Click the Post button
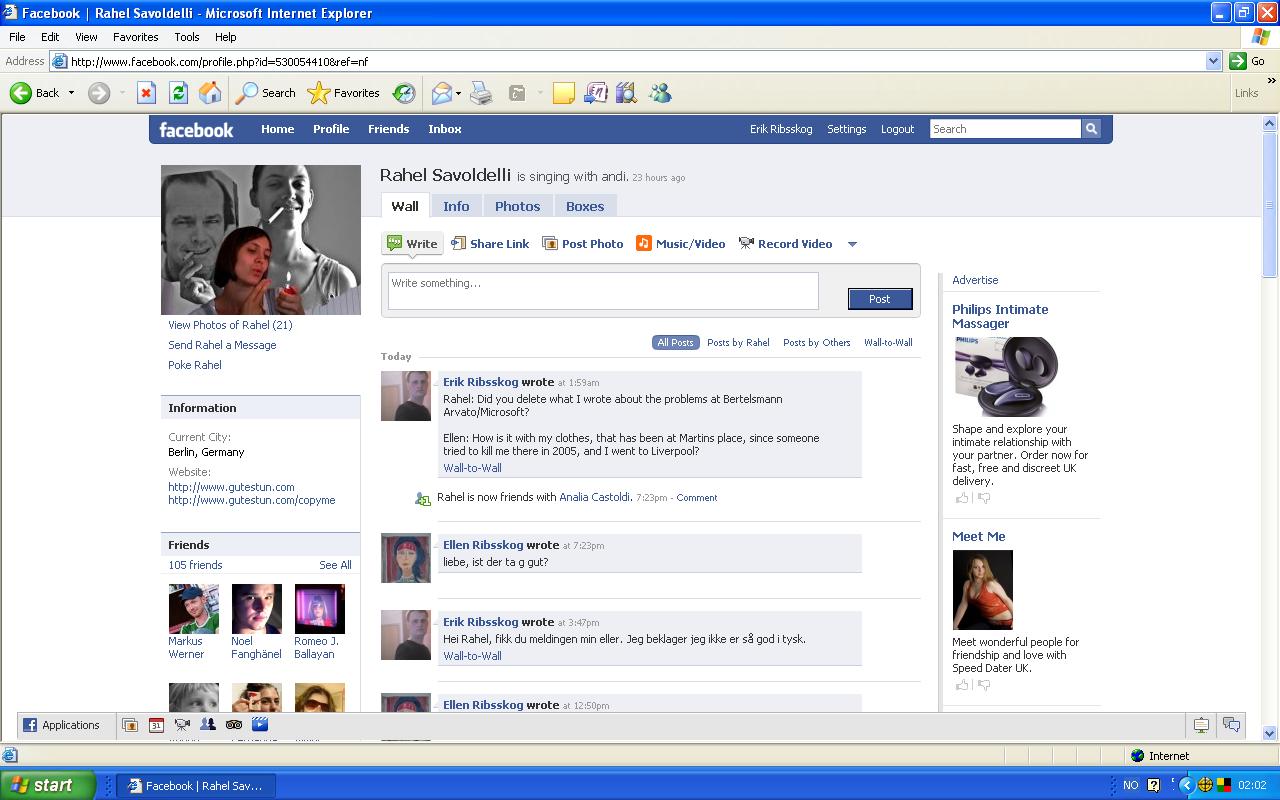Image resolution: width=1280 pixels, height=800 pixels. (x=880, y=299)
